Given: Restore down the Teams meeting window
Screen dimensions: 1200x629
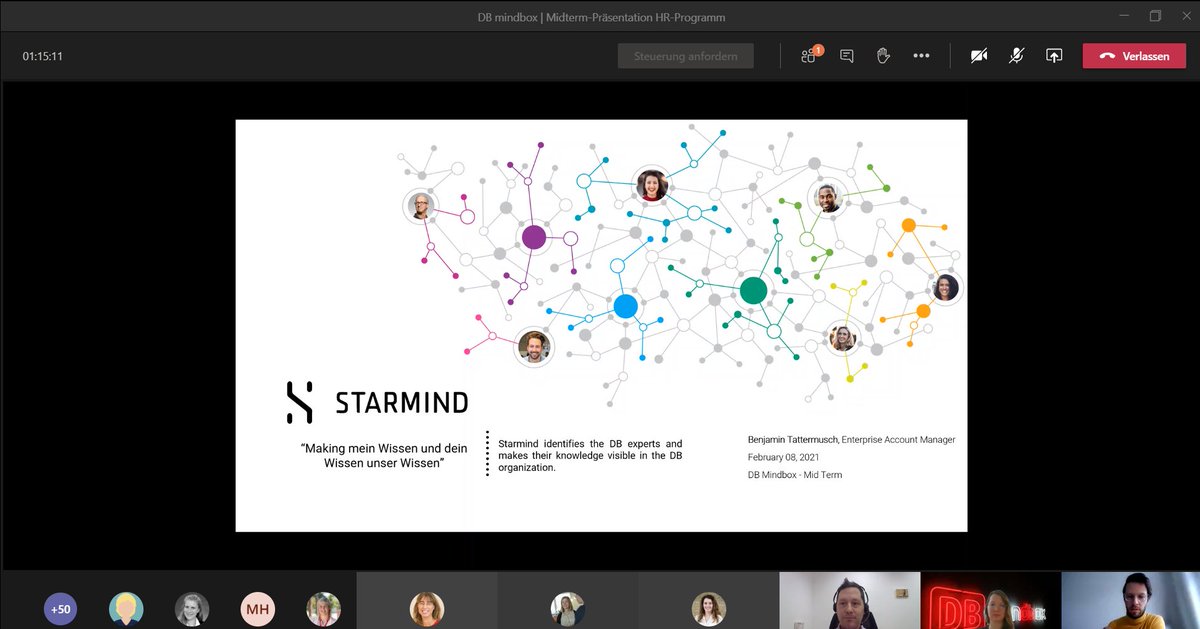Looking at the screenshot, I should 1155,16.
